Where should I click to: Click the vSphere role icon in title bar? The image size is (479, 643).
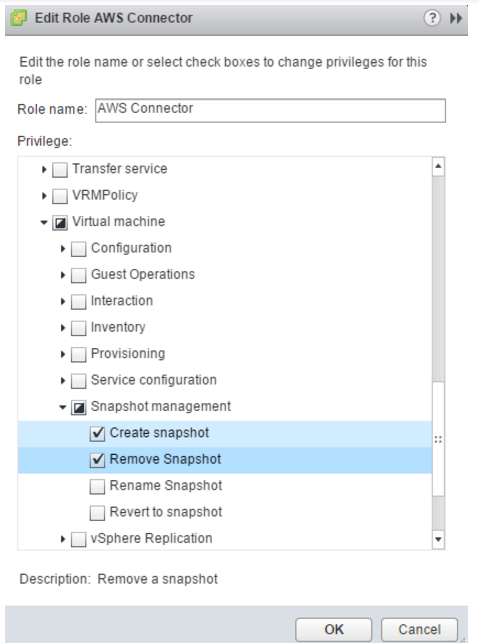point(19,18)
